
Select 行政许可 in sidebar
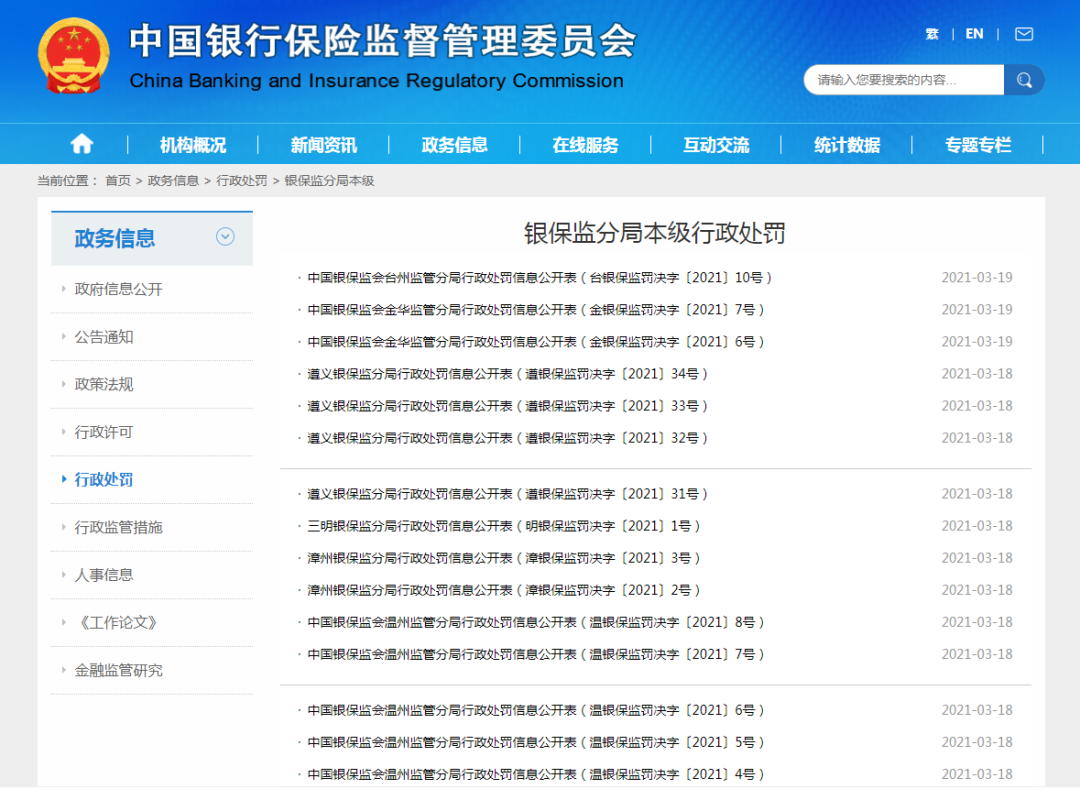pyautogui.click(x=104, y=432)
